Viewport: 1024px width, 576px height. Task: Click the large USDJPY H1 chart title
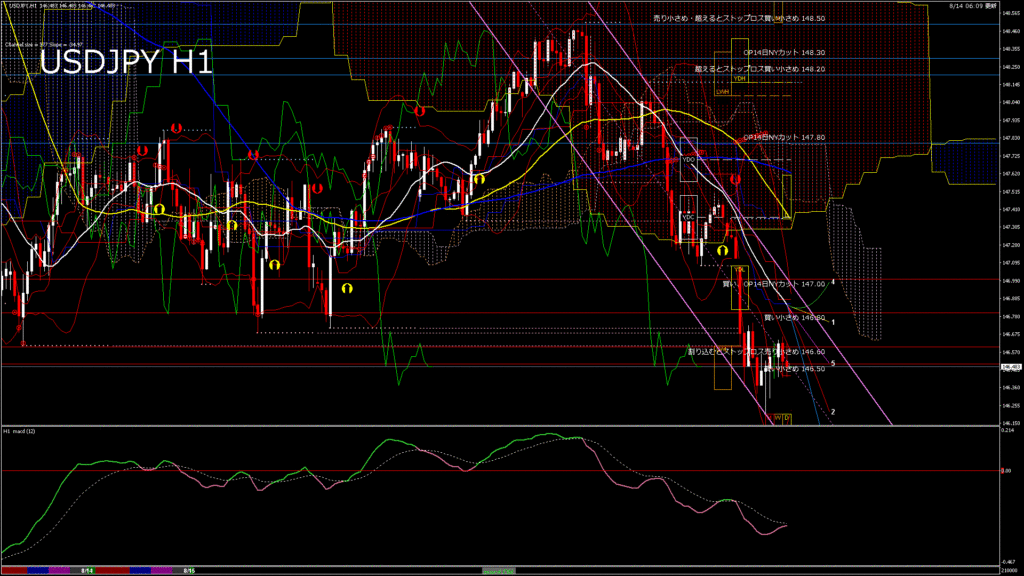pos(125,62)
